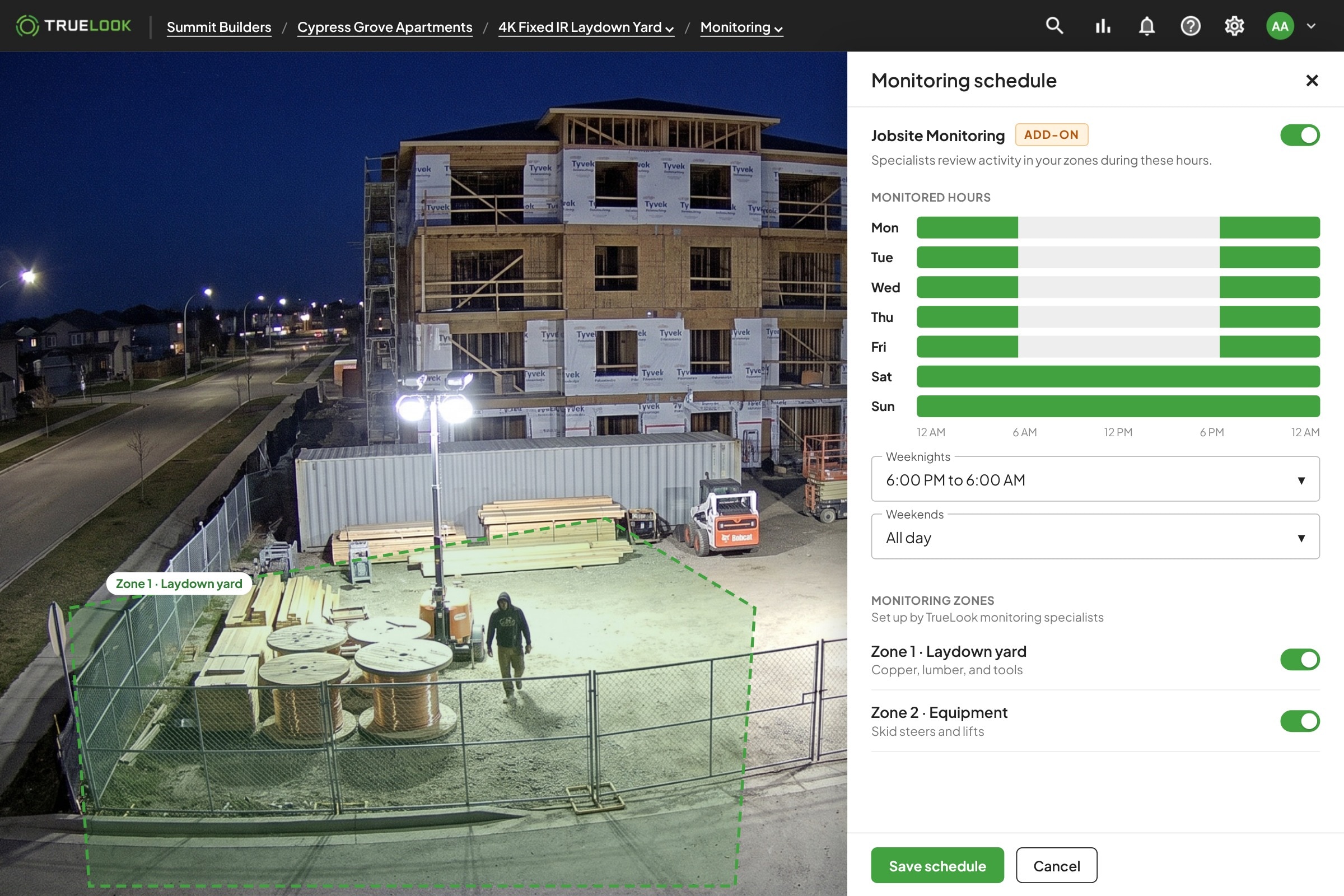This screenshot has width=1344, height=896.
Task: Expand the account menu chevron
Action: tap(1312, 26)
